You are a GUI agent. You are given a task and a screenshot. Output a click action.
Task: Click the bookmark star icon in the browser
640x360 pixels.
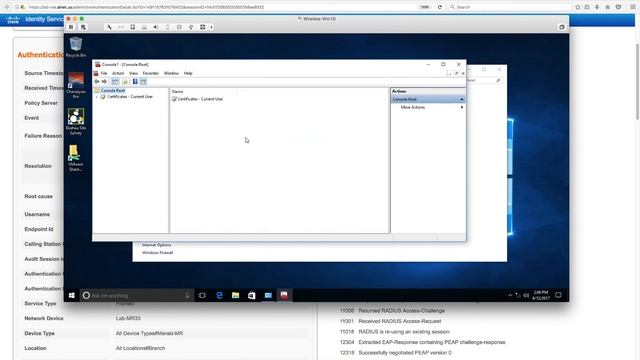pos(578,7)
